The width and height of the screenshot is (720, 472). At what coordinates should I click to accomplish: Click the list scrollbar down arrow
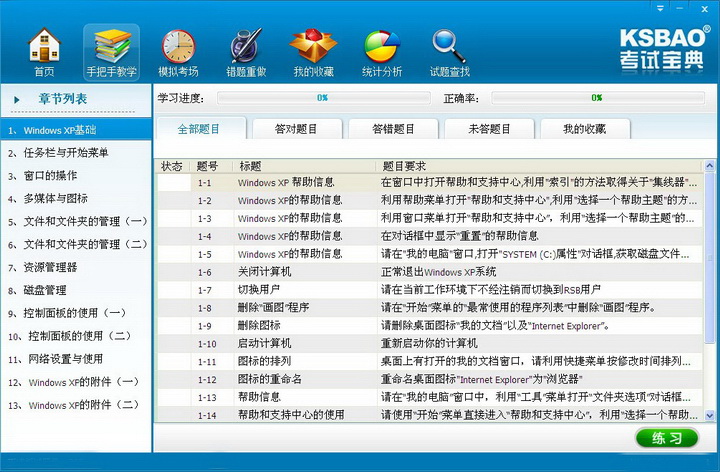710,416
